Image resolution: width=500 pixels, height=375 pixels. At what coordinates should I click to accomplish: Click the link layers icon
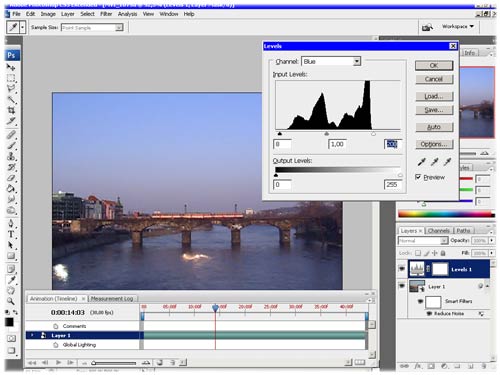pos(404,366)
